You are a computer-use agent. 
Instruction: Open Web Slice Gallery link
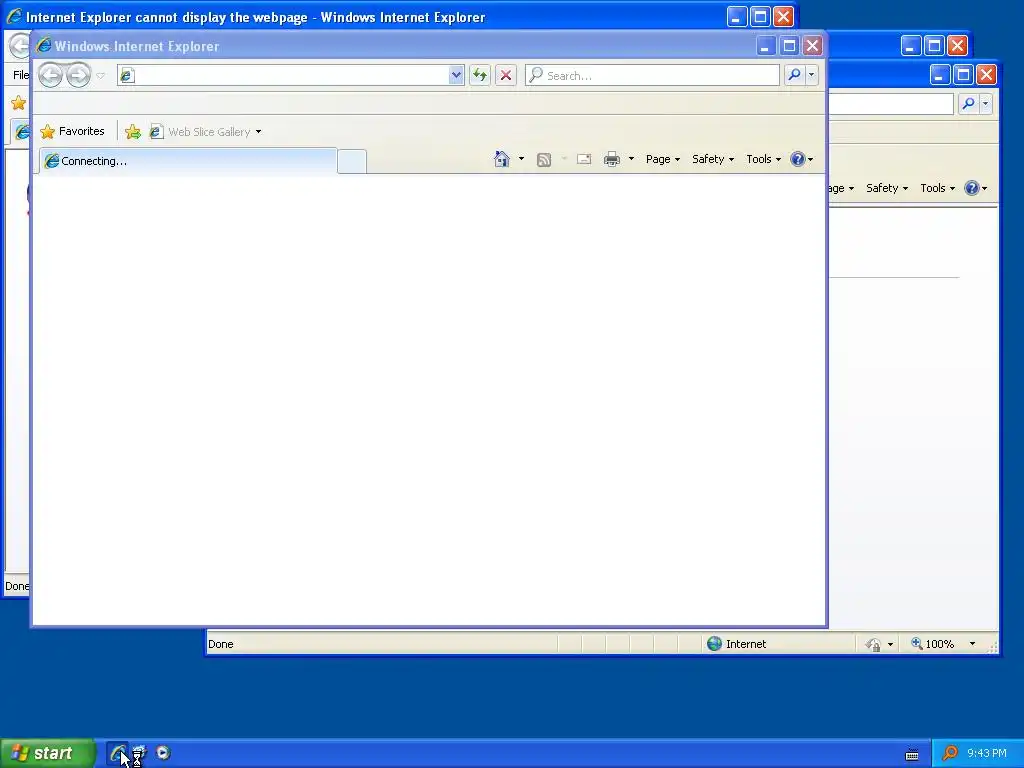tap(200, 131)
